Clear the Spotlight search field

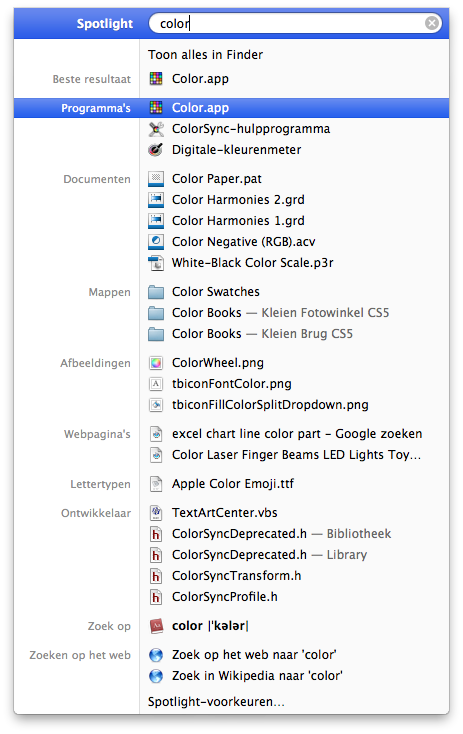tap(432, 23)
